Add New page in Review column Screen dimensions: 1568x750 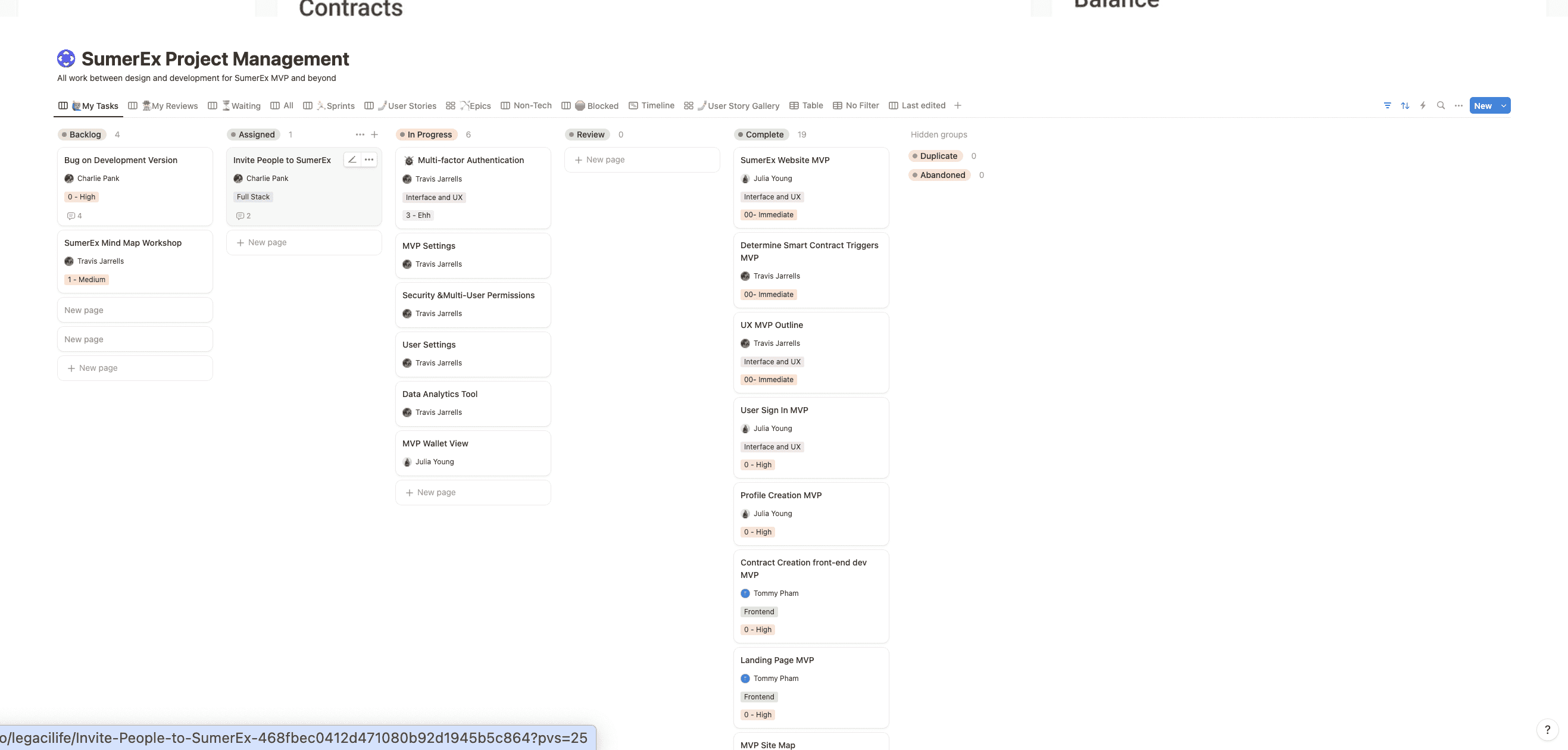tap(605, 160)
